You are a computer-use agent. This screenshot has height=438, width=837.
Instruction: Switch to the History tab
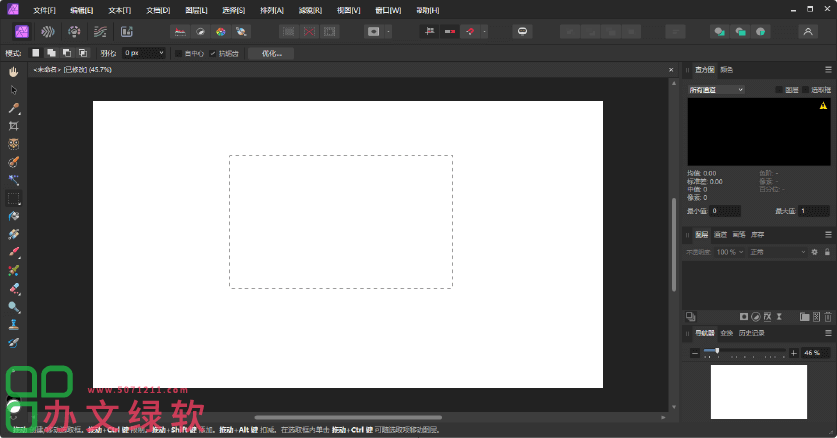[x=752, y=333]
